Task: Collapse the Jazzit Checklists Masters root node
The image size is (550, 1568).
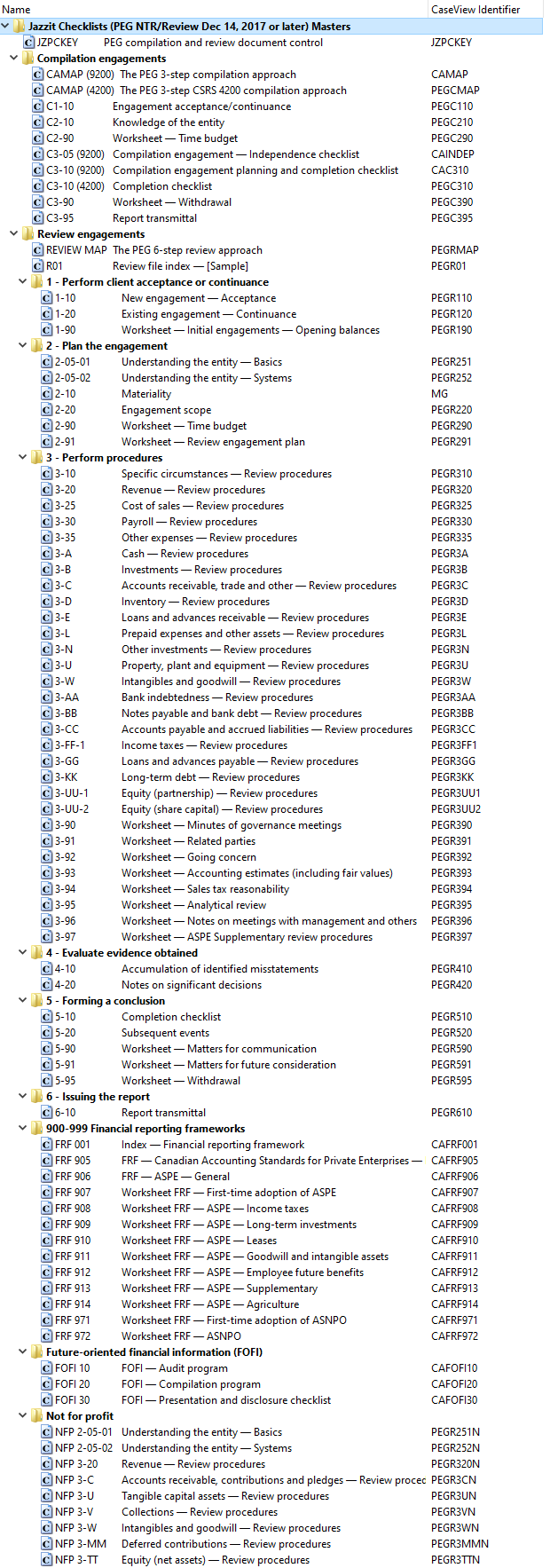Action: click(5, 27)
